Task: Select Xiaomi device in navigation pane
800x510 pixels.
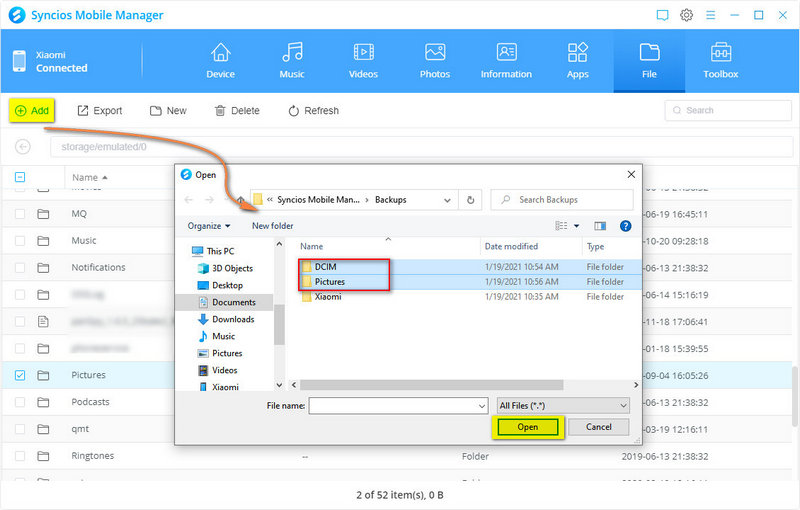Action: (x=218, y=387)
